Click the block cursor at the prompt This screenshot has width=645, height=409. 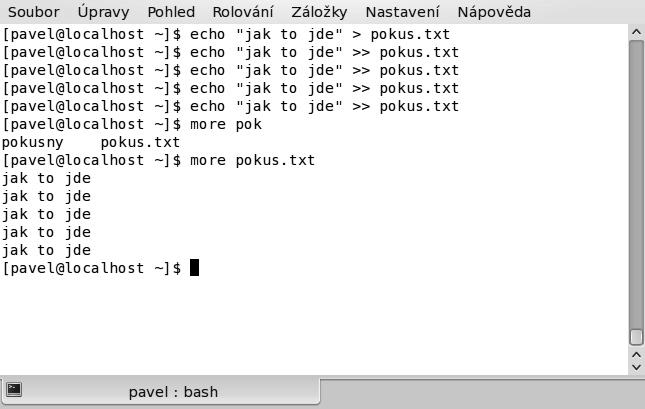195,268
